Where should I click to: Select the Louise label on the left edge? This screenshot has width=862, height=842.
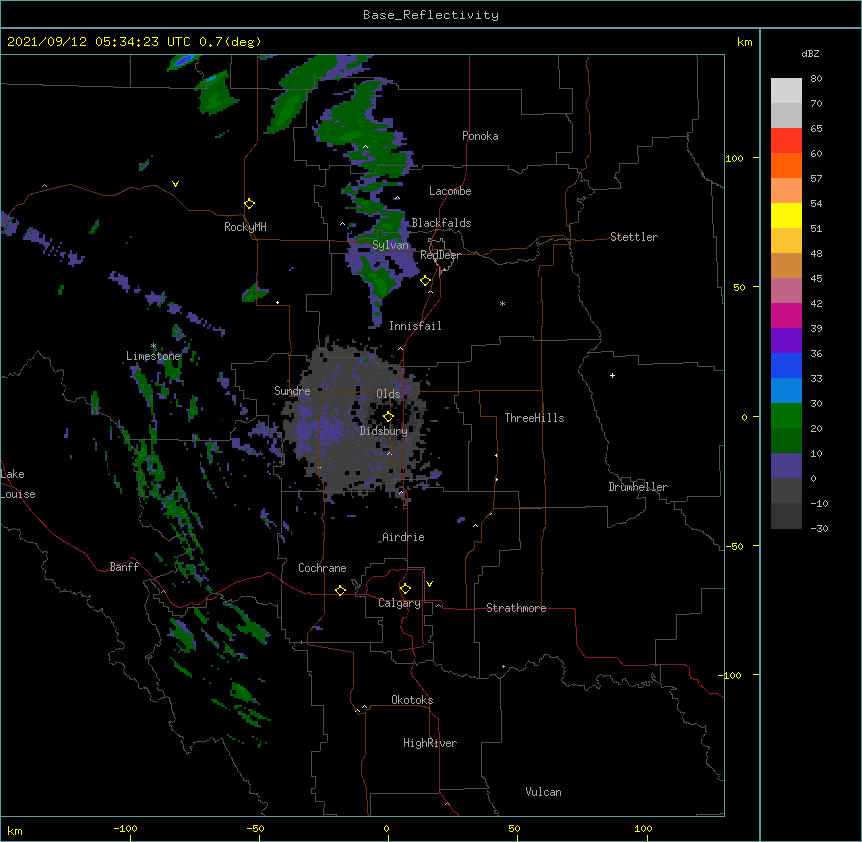pos(18,495)
